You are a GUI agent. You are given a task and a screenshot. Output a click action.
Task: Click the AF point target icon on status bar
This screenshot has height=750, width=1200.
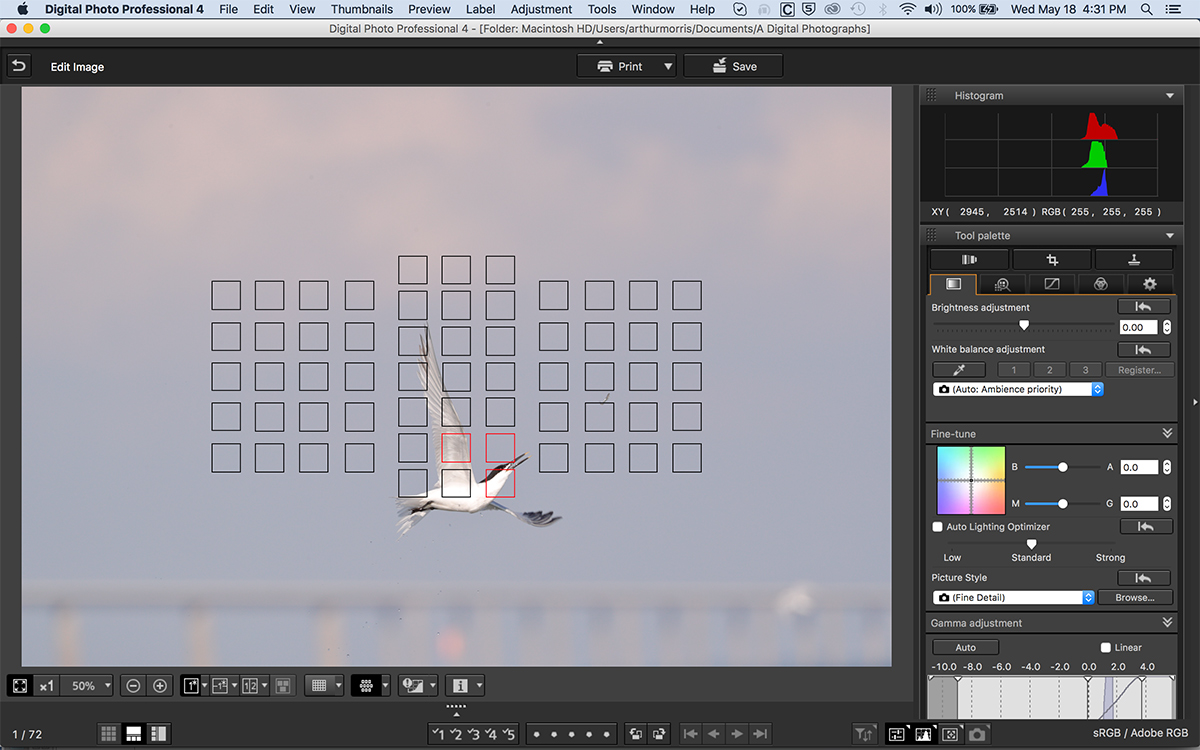pos(950,734)
